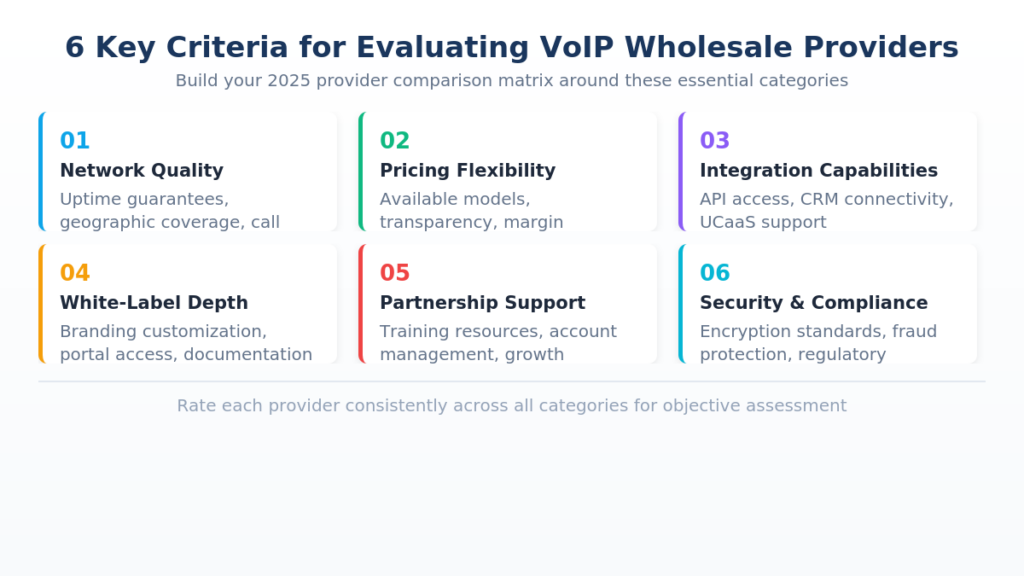Click the Branding customization description text

pyautogui.click(x=186, y=342)
